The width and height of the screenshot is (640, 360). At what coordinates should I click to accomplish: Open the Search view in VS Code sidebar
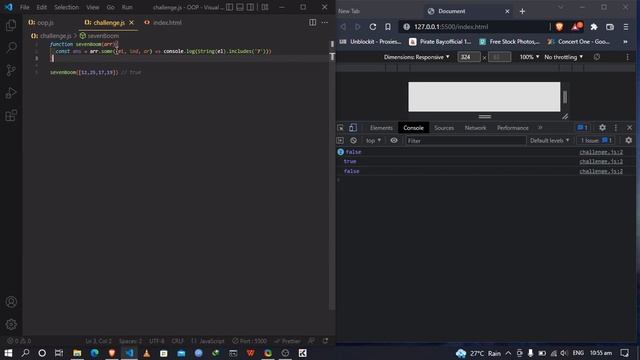coord(11,47)
